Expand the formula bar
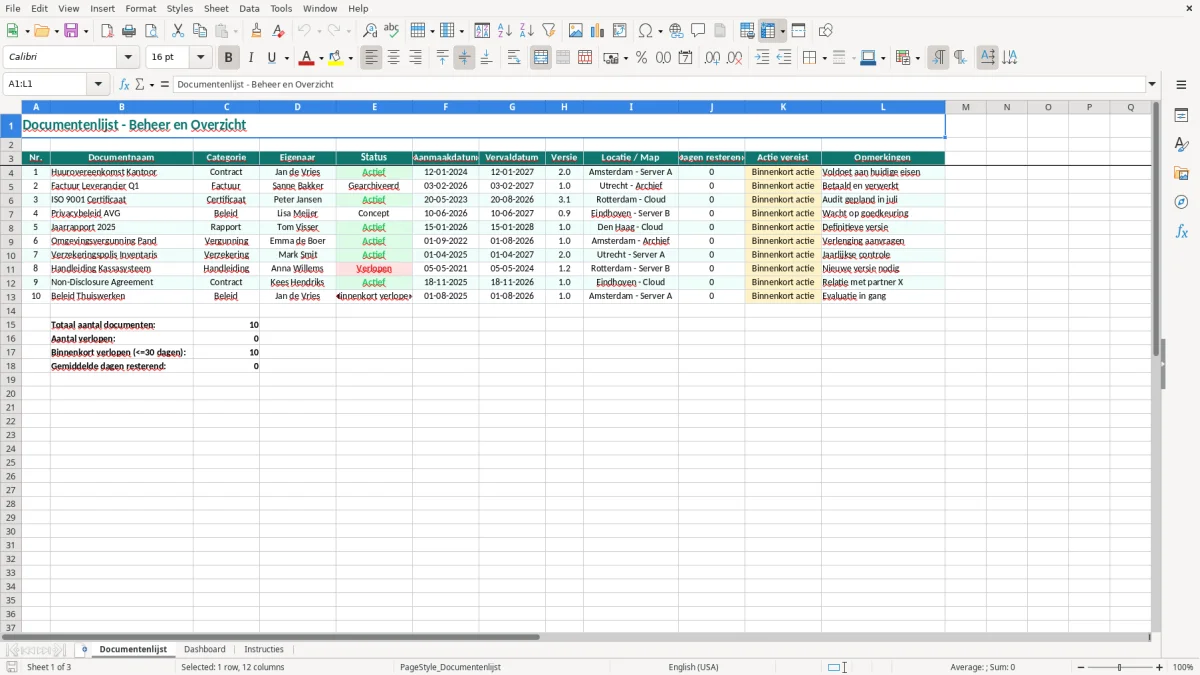 tap(1152, 85)
